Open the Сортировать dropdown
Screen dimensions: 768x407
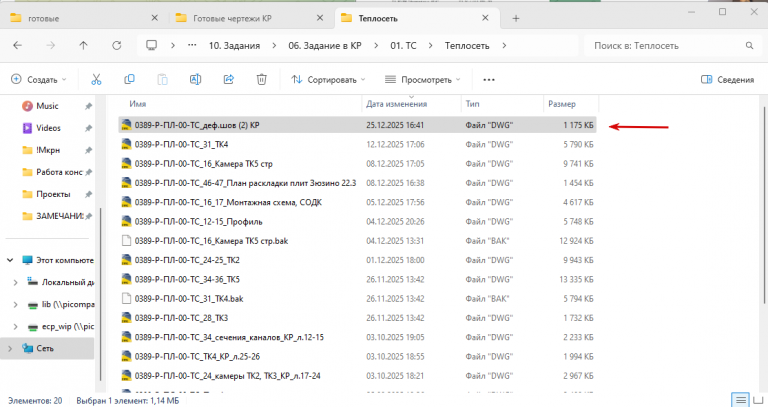(328, 79)
